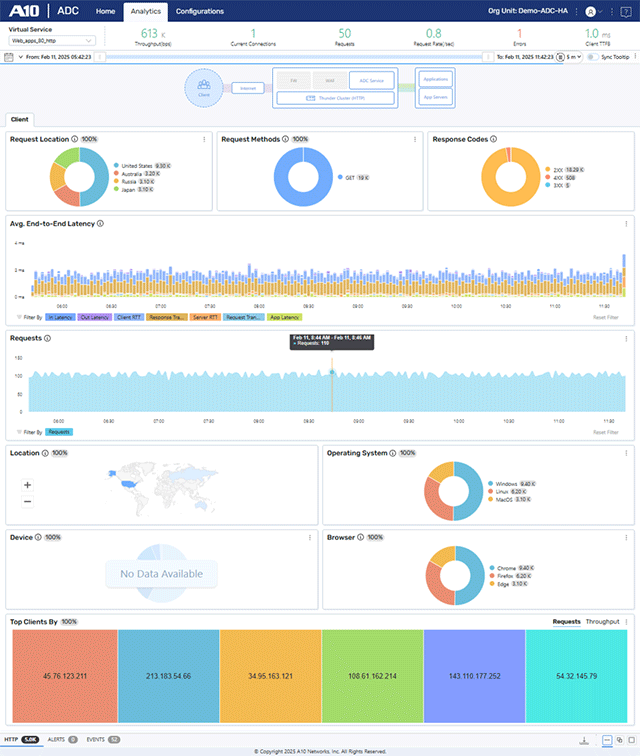The width and height of the screenshot is (640, 756).
Task: Click the calendar icon beside From date
Action: point(8,58)
